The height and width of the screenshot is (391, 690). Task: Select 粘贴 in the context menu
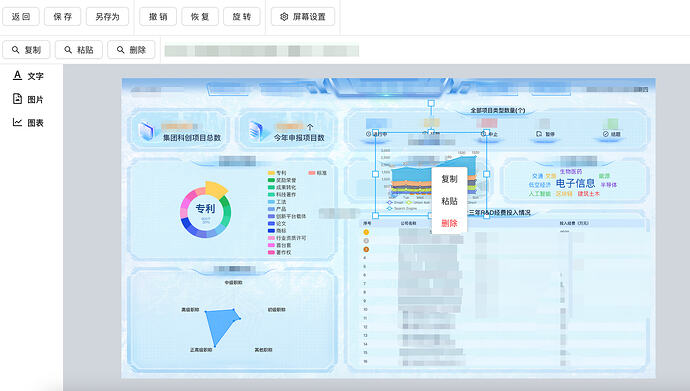point(449,201)
